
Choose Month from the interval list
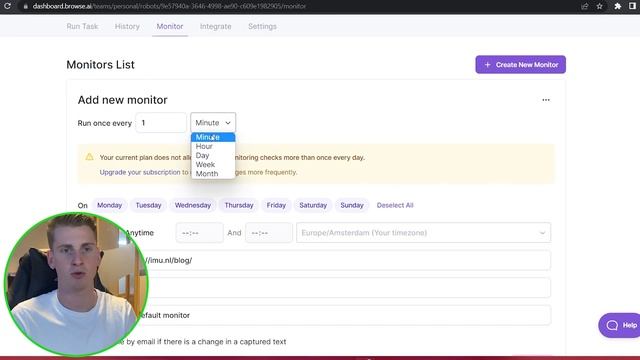[x=213, y=173]
